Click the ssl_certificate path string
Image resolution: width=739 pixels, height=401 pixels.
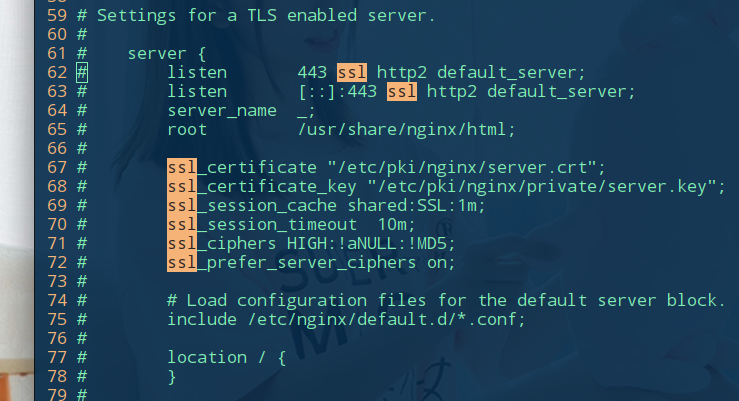(x=466, y=168)
